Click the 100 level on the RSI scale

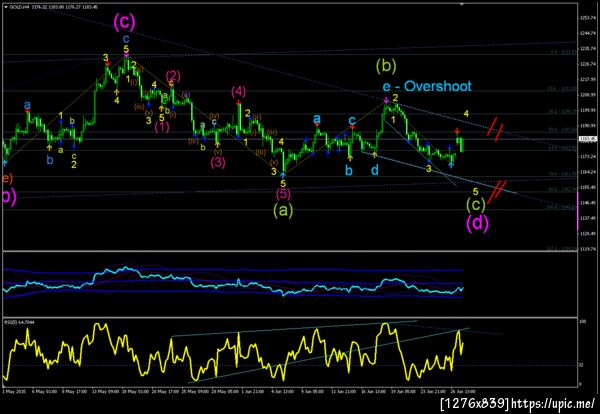(x=582, y=323)
